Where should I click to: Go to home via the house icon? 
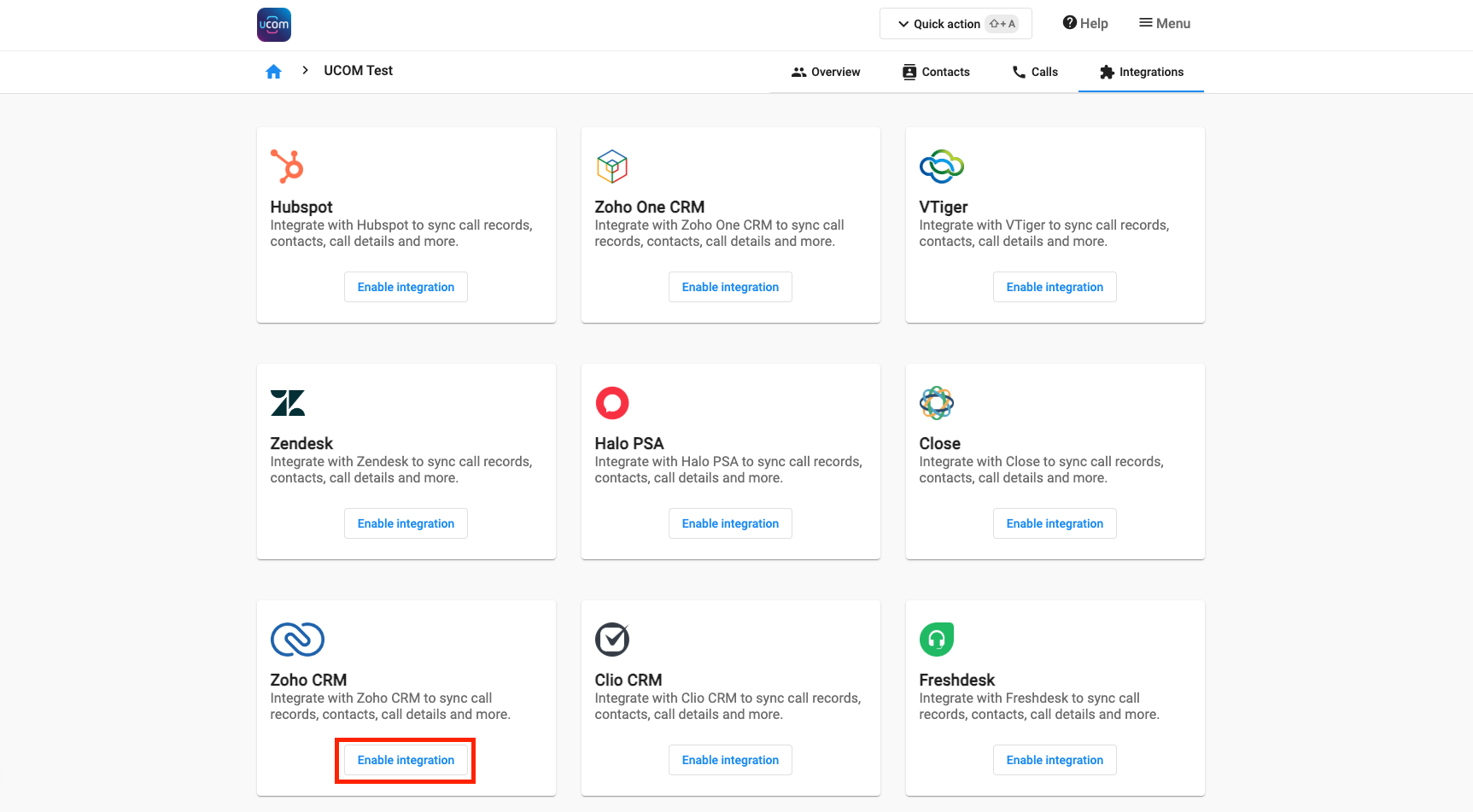tap(273, 72)
